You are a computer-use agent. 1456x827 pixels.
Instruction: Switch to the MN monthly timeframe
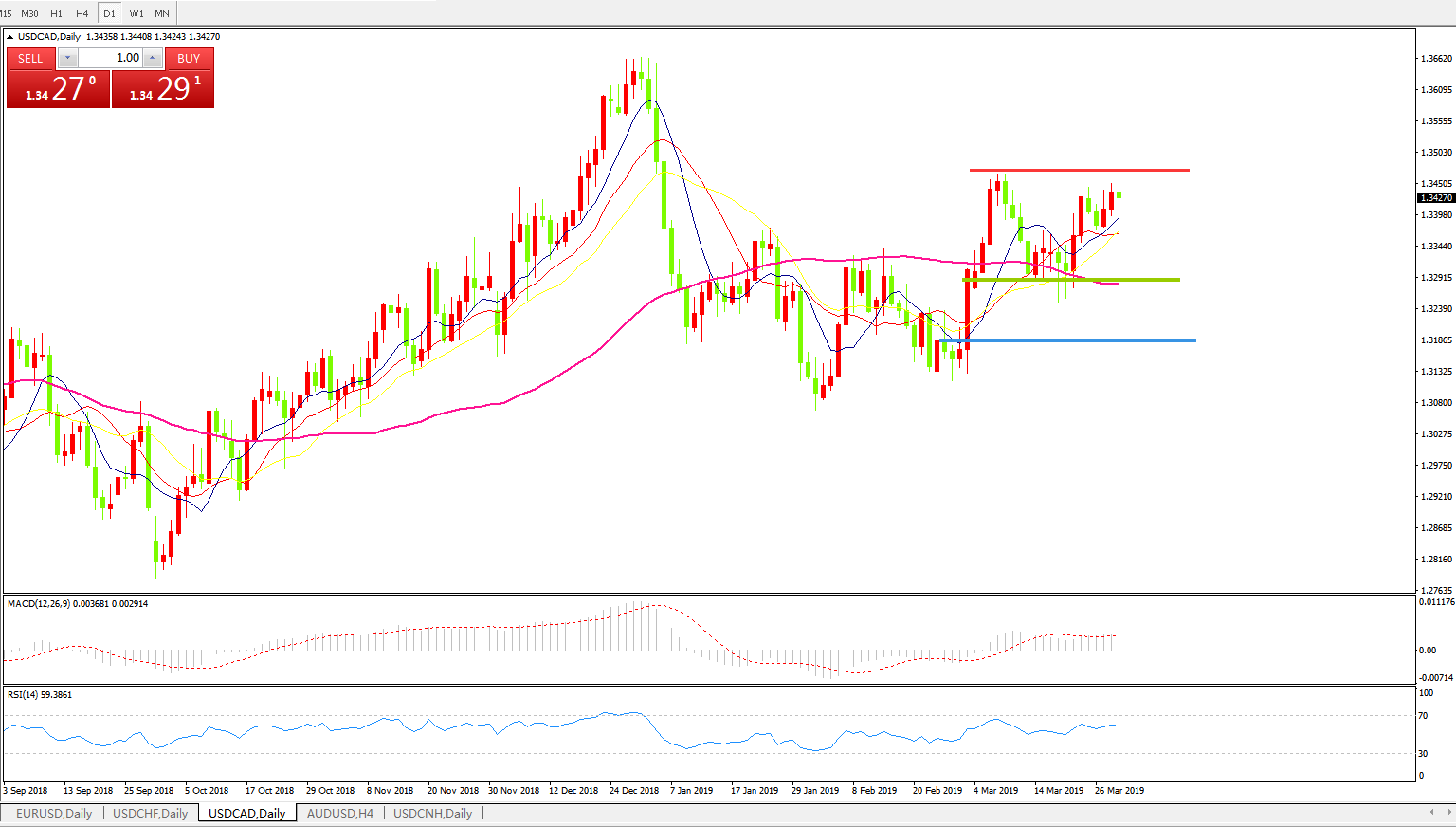162,13
